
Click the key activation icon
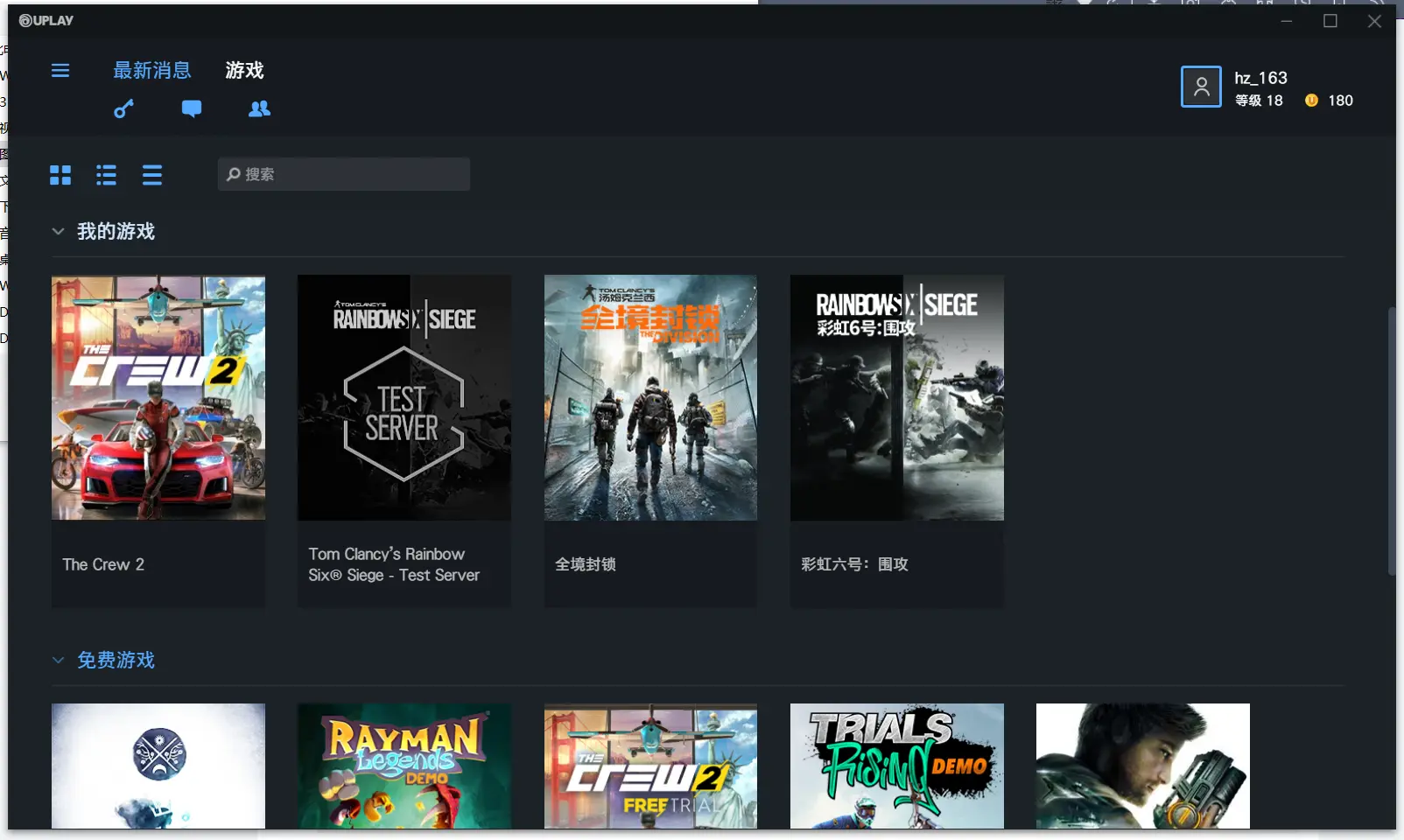point(123,108)
